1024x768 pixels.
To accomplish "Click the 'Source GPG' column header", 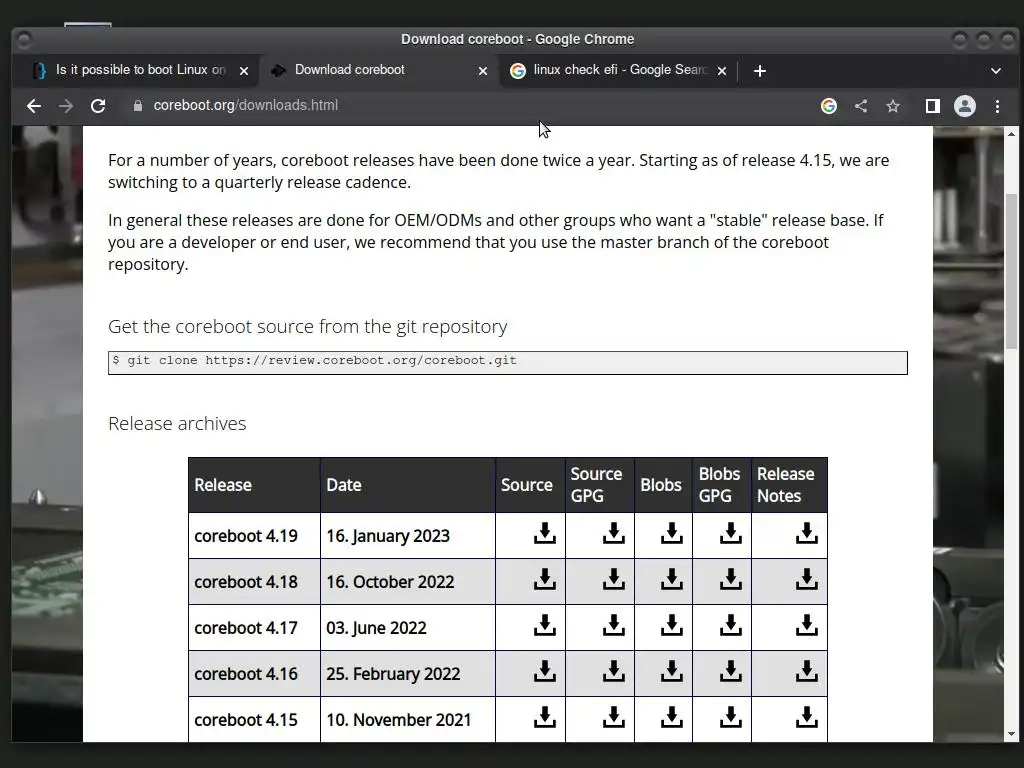I will pos(600,485).
